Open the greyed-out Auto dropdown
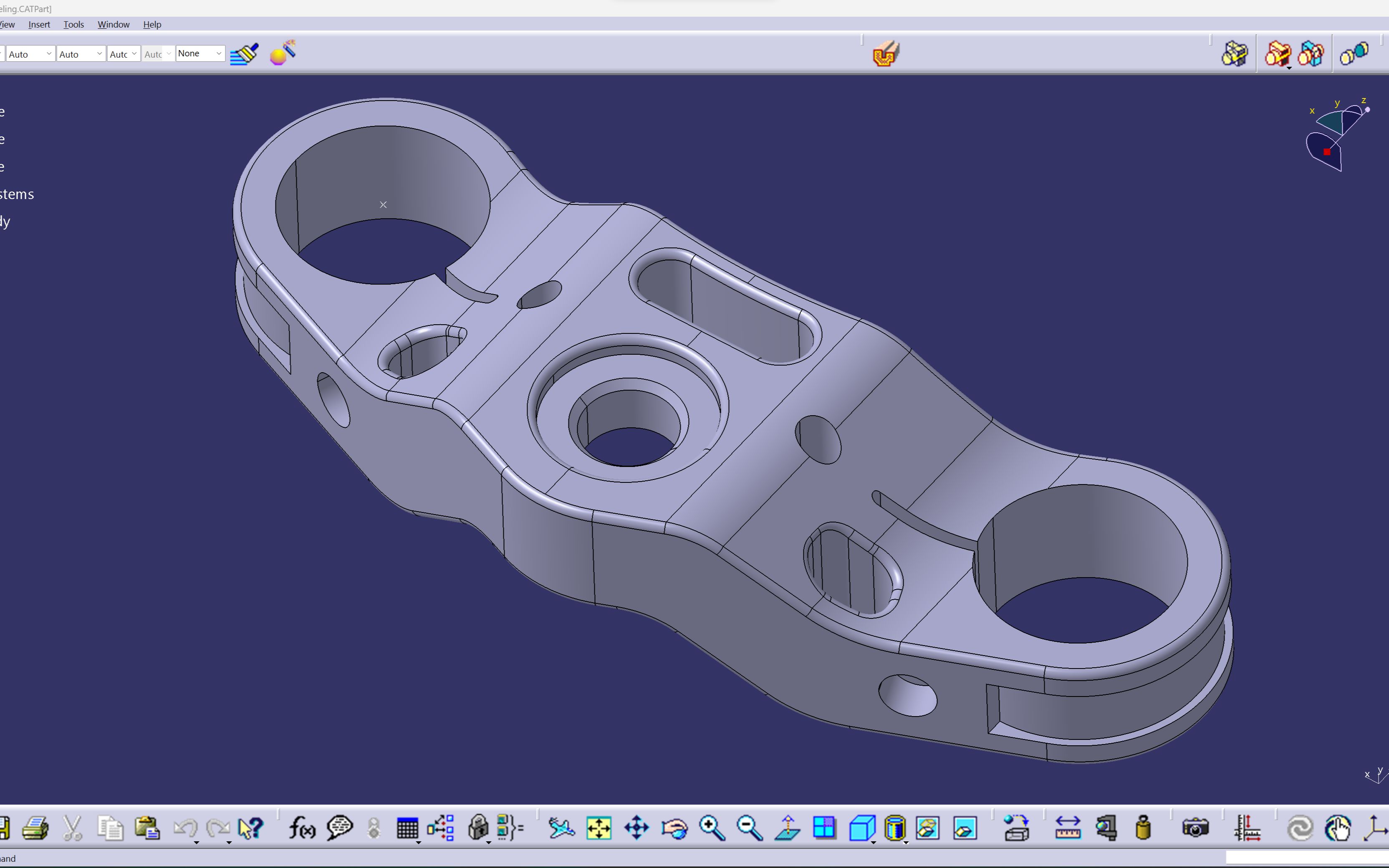 click(158, 54)
